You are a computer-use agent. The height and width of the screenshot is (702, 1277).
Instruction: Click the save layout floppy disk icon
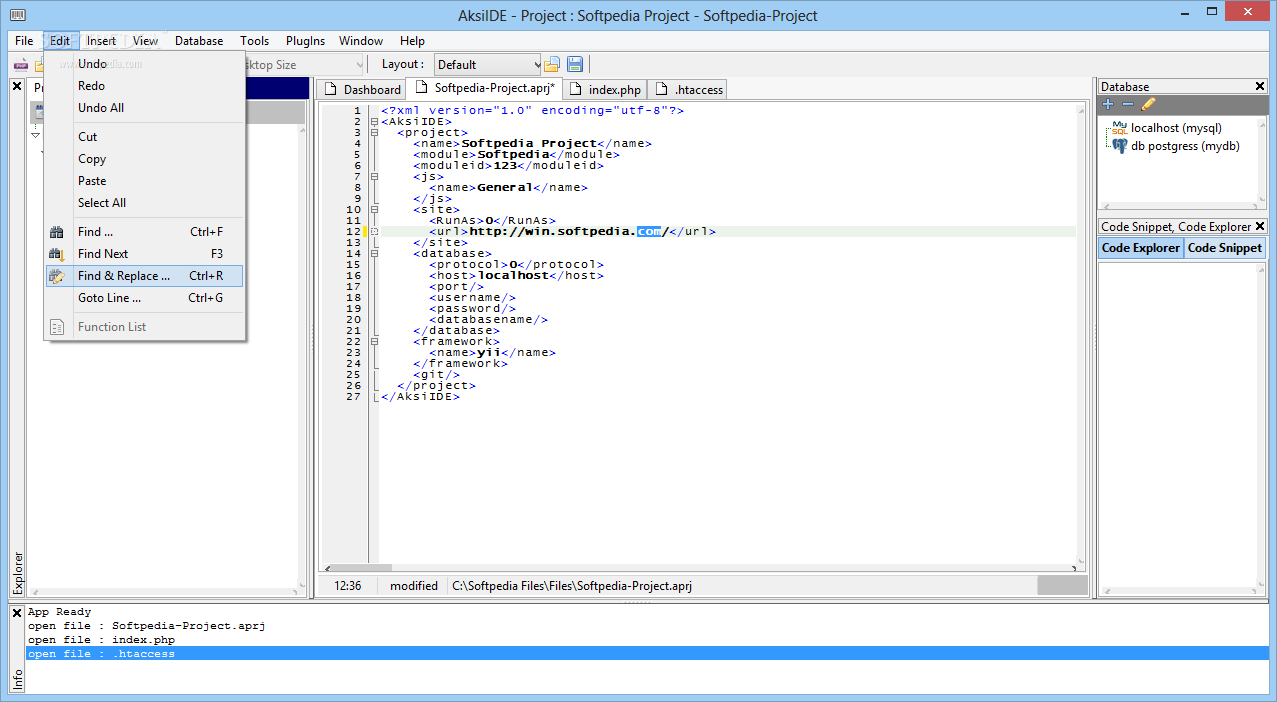click(575, 65)
